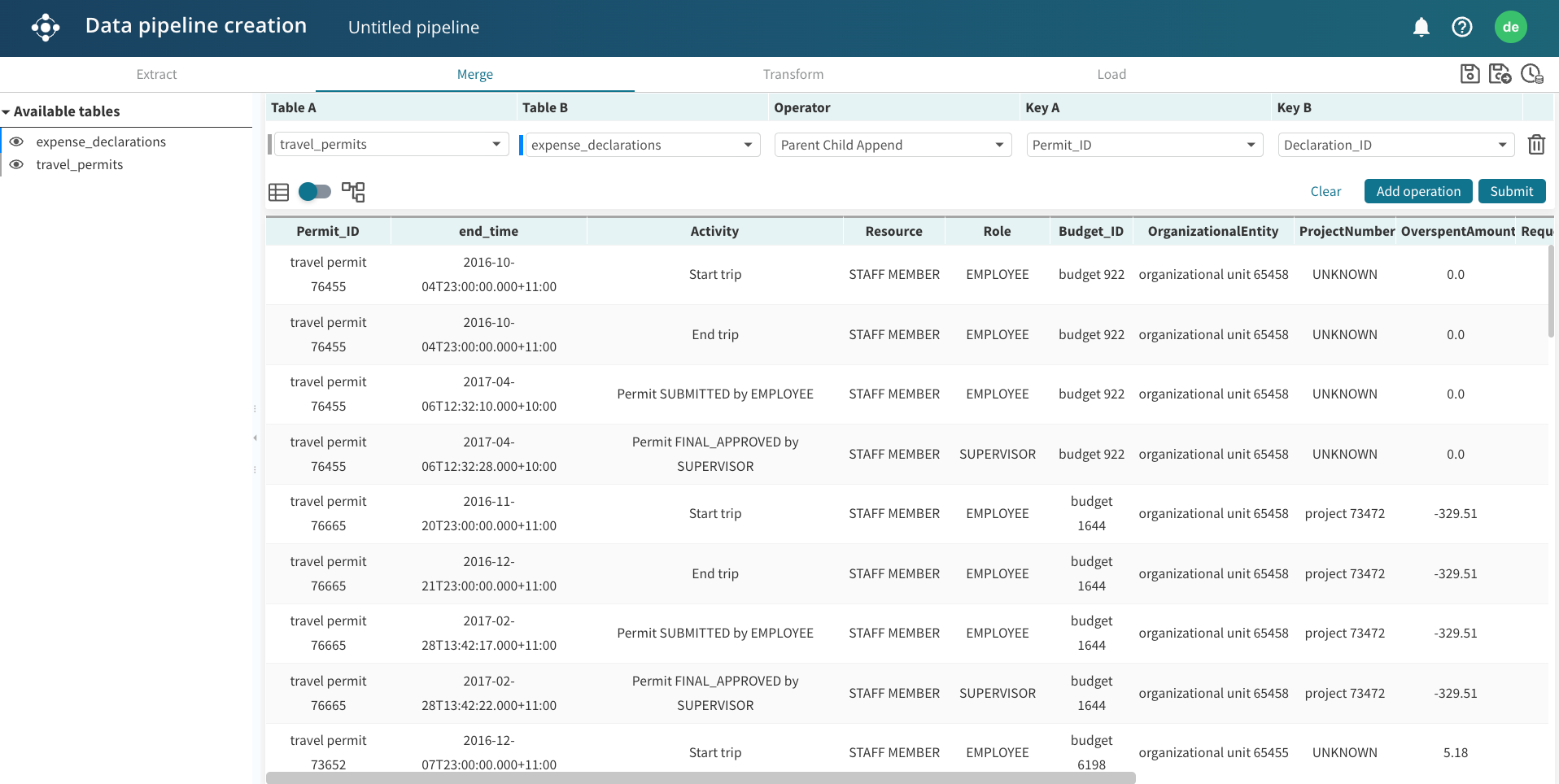Open the Operator Parent Child Append dropdown

coord(893,145)
